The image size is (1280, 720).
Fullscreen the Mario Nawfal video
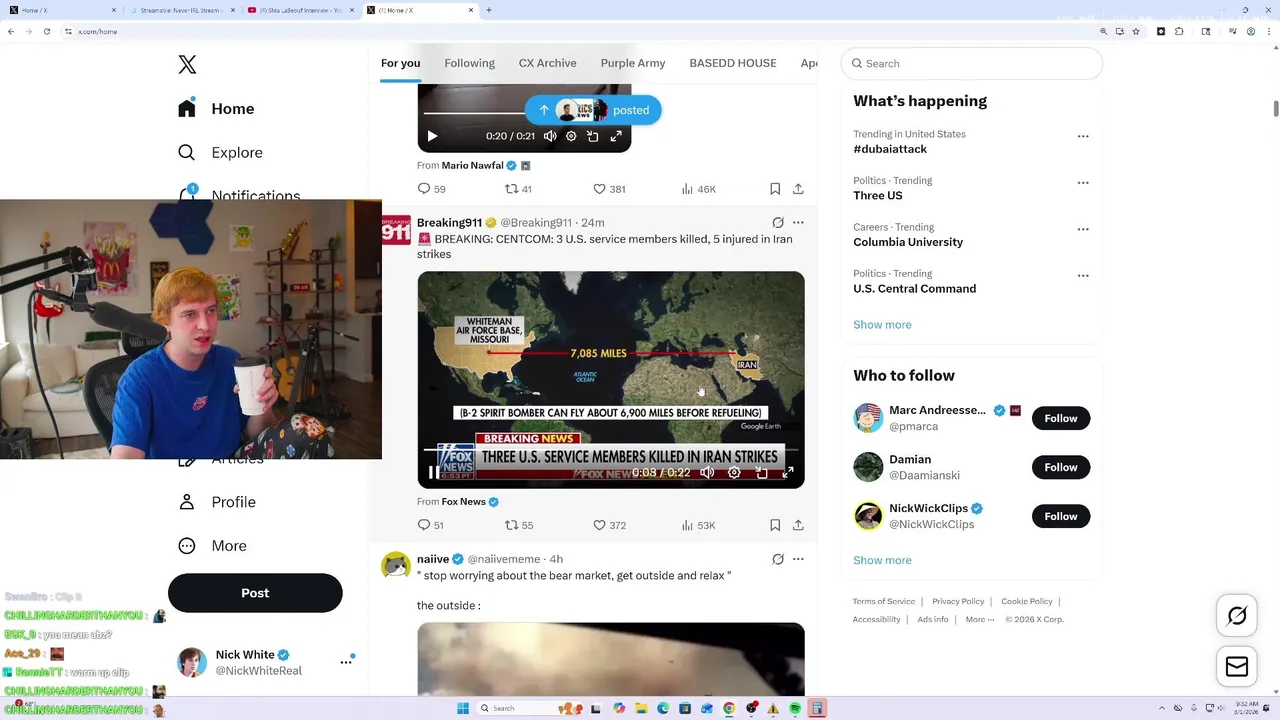[x=616, y=136]
